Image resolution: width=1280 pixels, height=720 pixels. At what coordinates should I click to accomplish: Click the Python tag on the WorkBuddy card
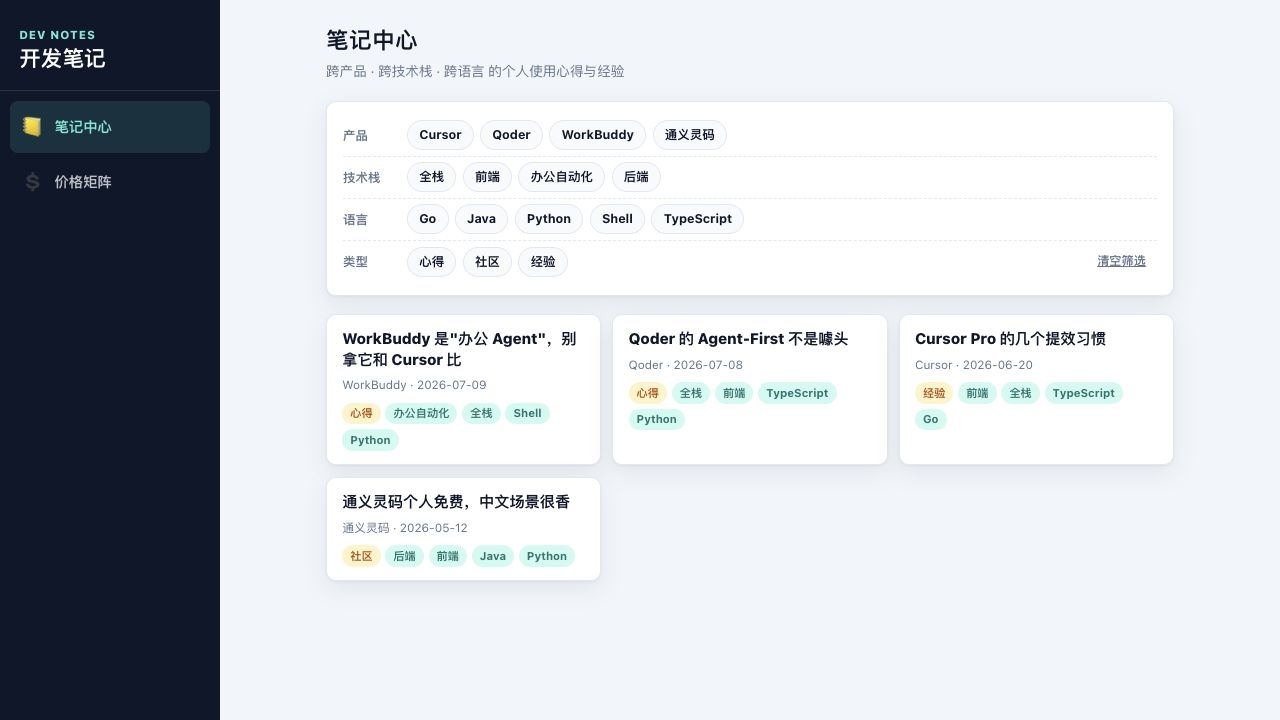[x=370, y=440]
